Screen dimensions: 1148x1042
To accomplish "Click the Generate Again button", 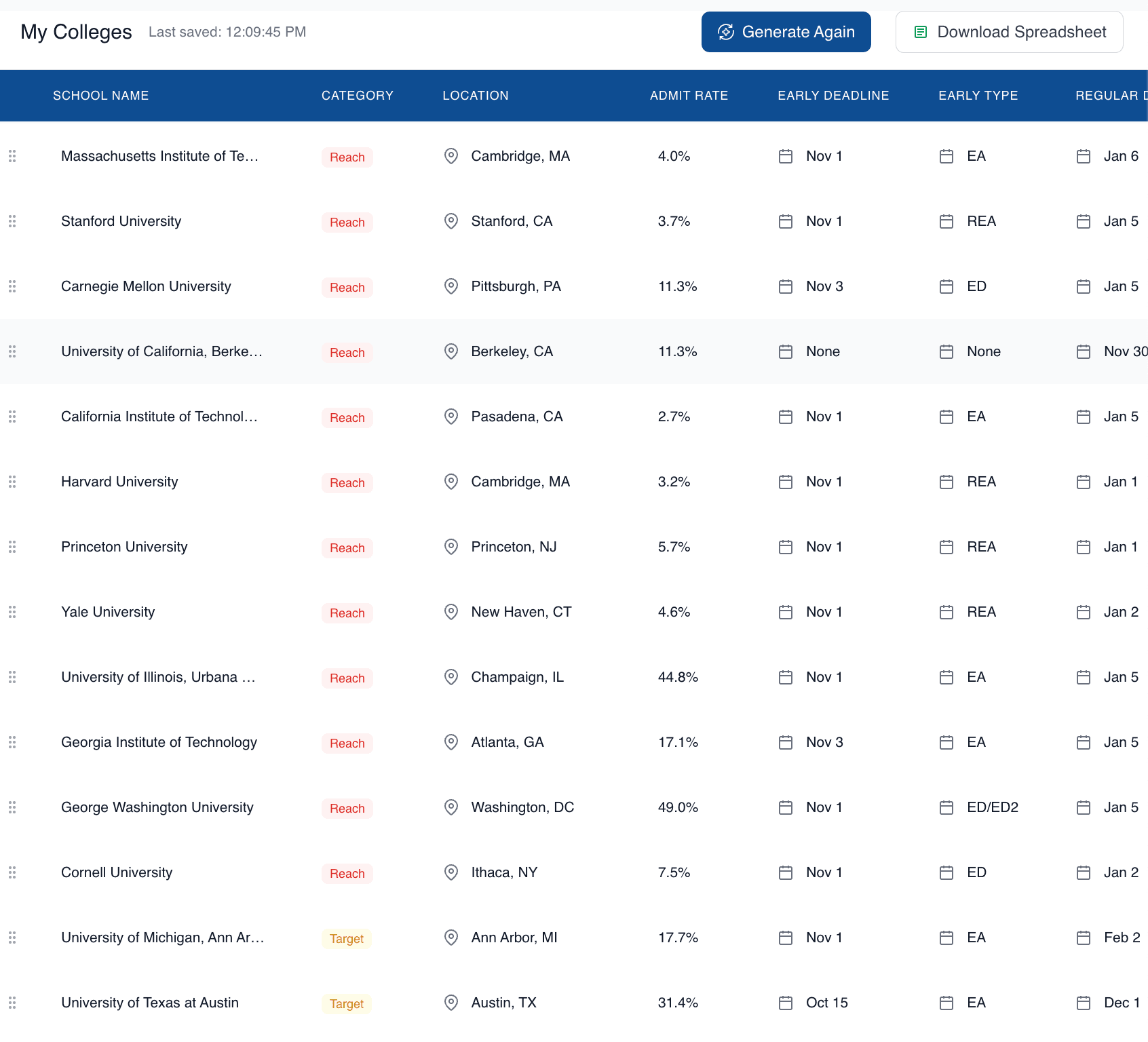I will point(786,31).
